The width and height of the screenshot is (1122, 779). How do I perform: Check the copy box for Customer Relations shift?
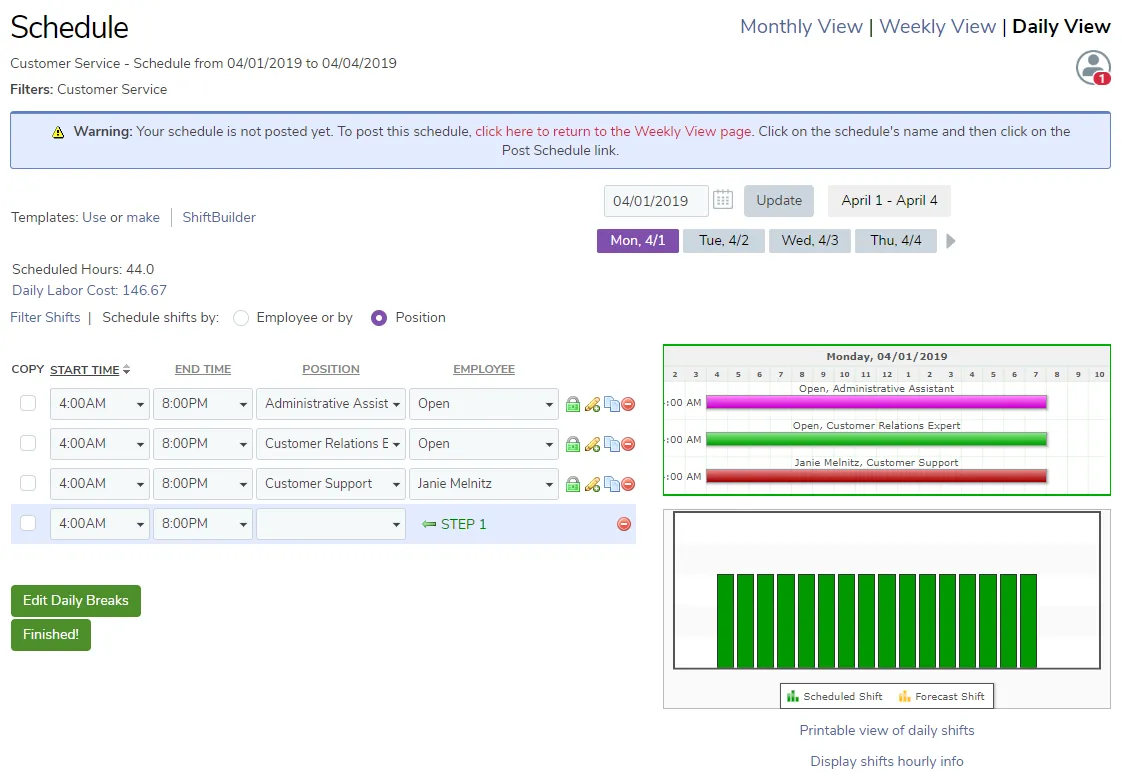click(28, 444)
